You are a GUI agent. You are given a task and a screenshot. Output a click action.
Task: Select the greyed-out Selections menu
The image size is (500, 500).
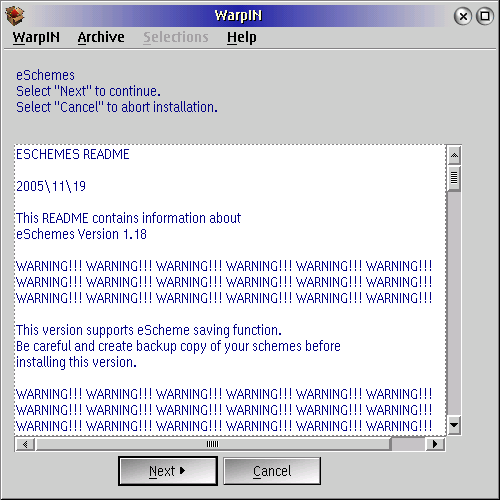(176, 37)
